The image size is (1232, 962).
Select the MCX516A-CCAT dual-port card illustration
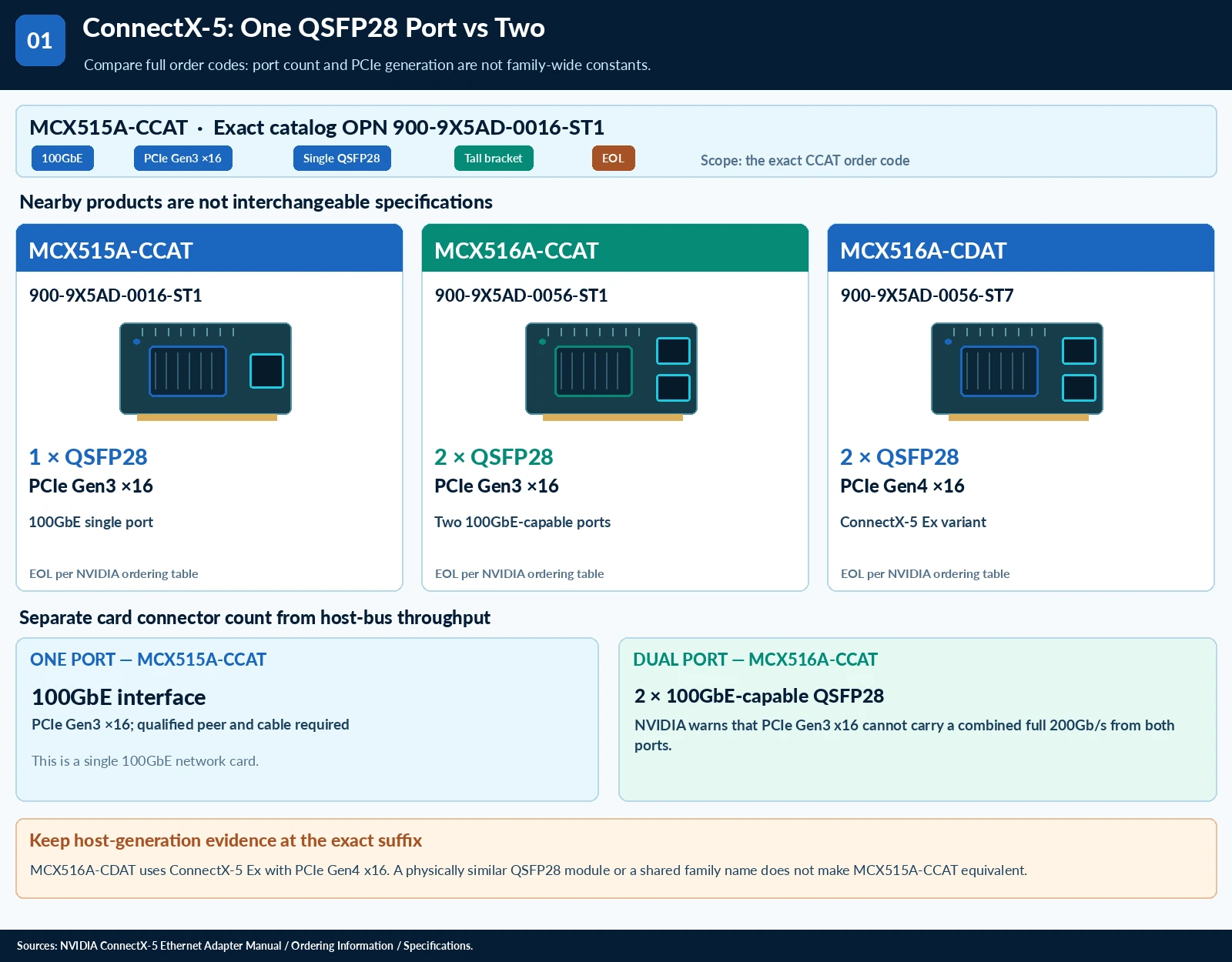coord(611,372)
